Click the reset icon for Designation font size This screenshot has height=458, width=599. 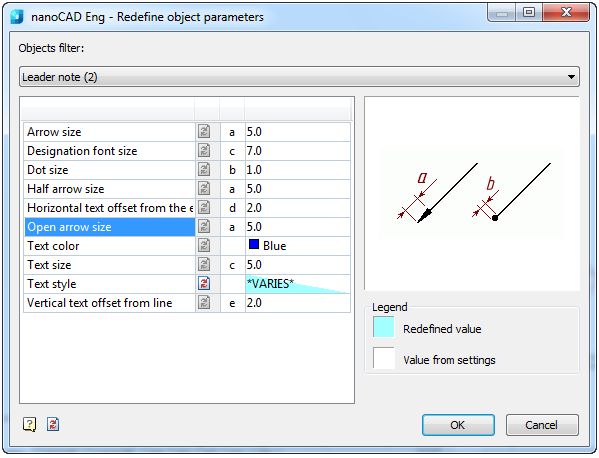tap(204, 151)
